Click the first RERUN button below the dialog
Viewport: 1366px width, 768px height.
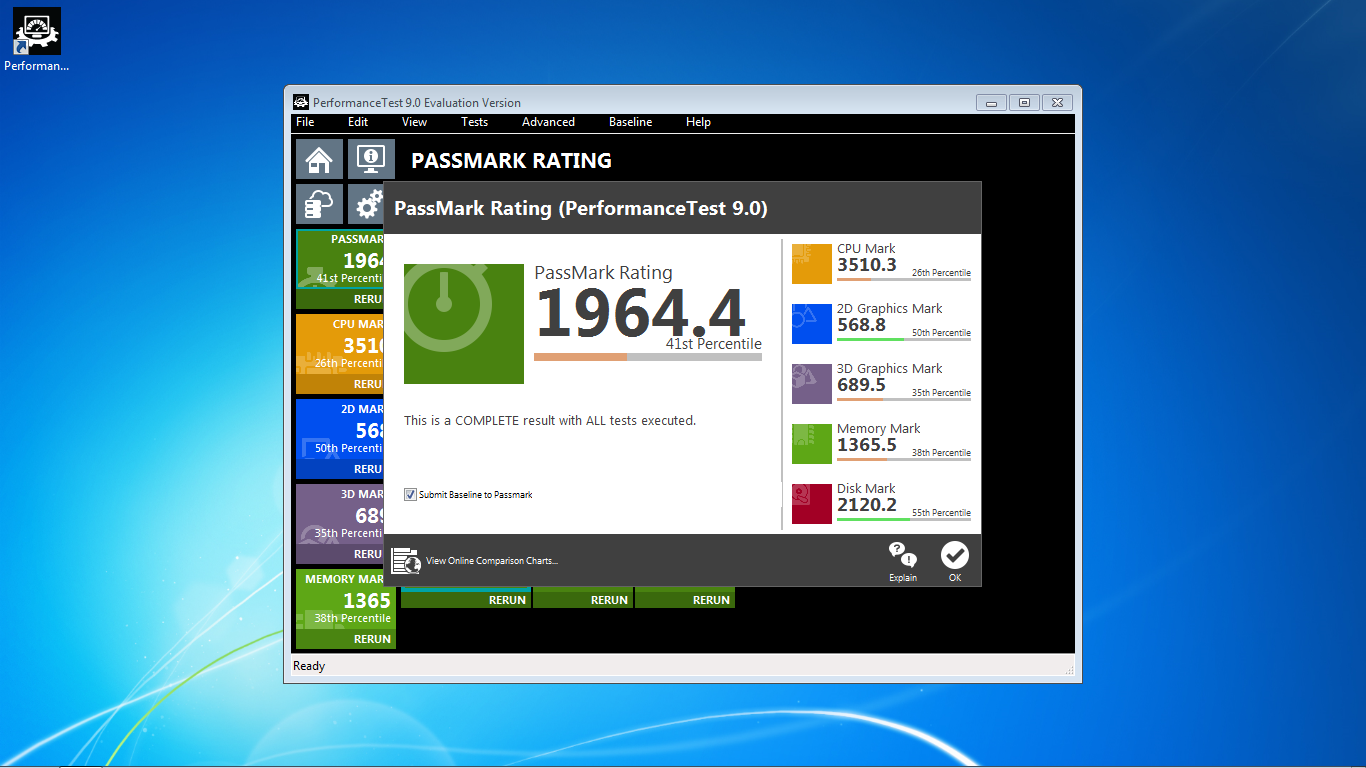[465, 600]
